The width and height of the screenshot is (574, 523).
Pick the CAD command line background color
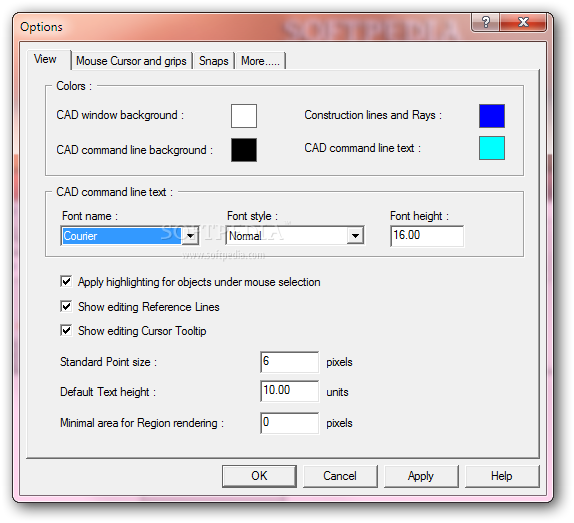coord(244,150)
